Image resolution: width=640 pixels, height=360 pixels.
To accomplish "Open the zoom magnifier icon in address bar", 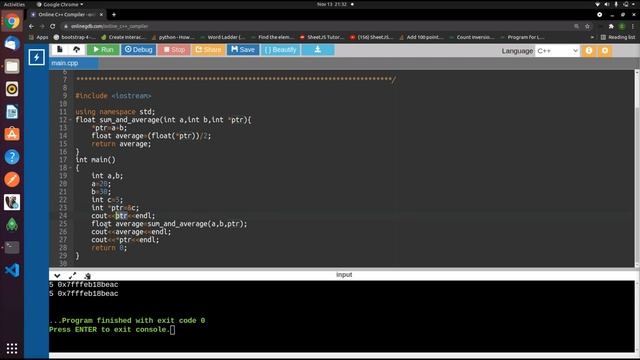I will click(x=576, y=26).
